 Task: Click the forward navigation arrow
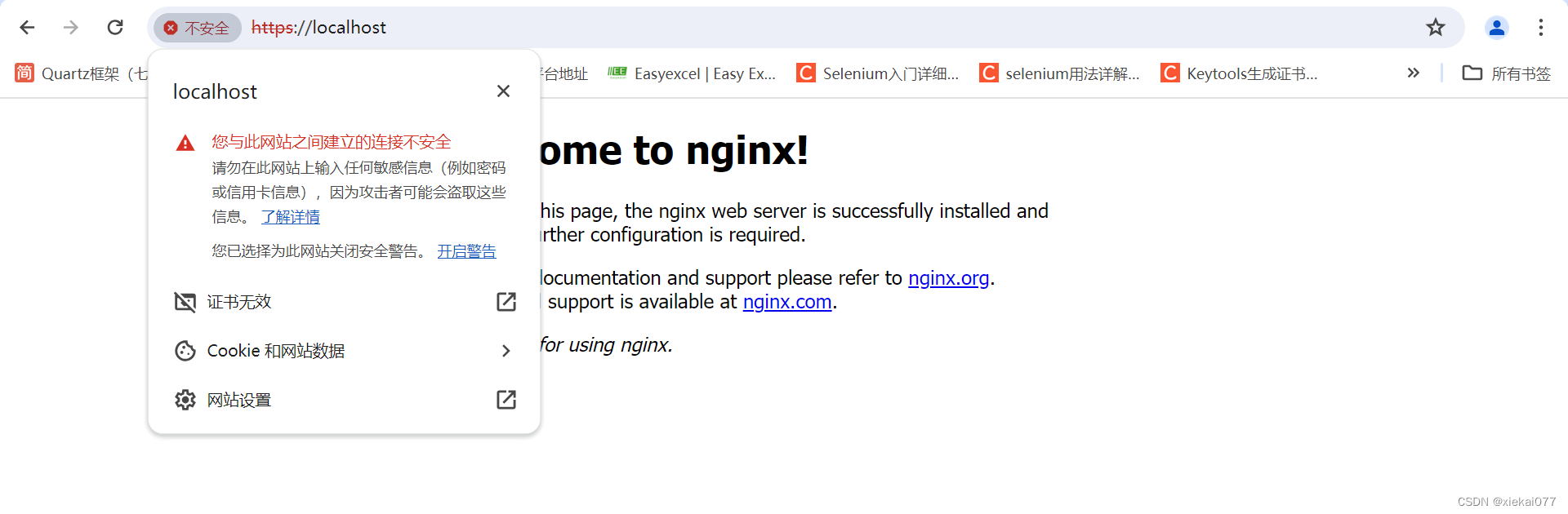71,28
